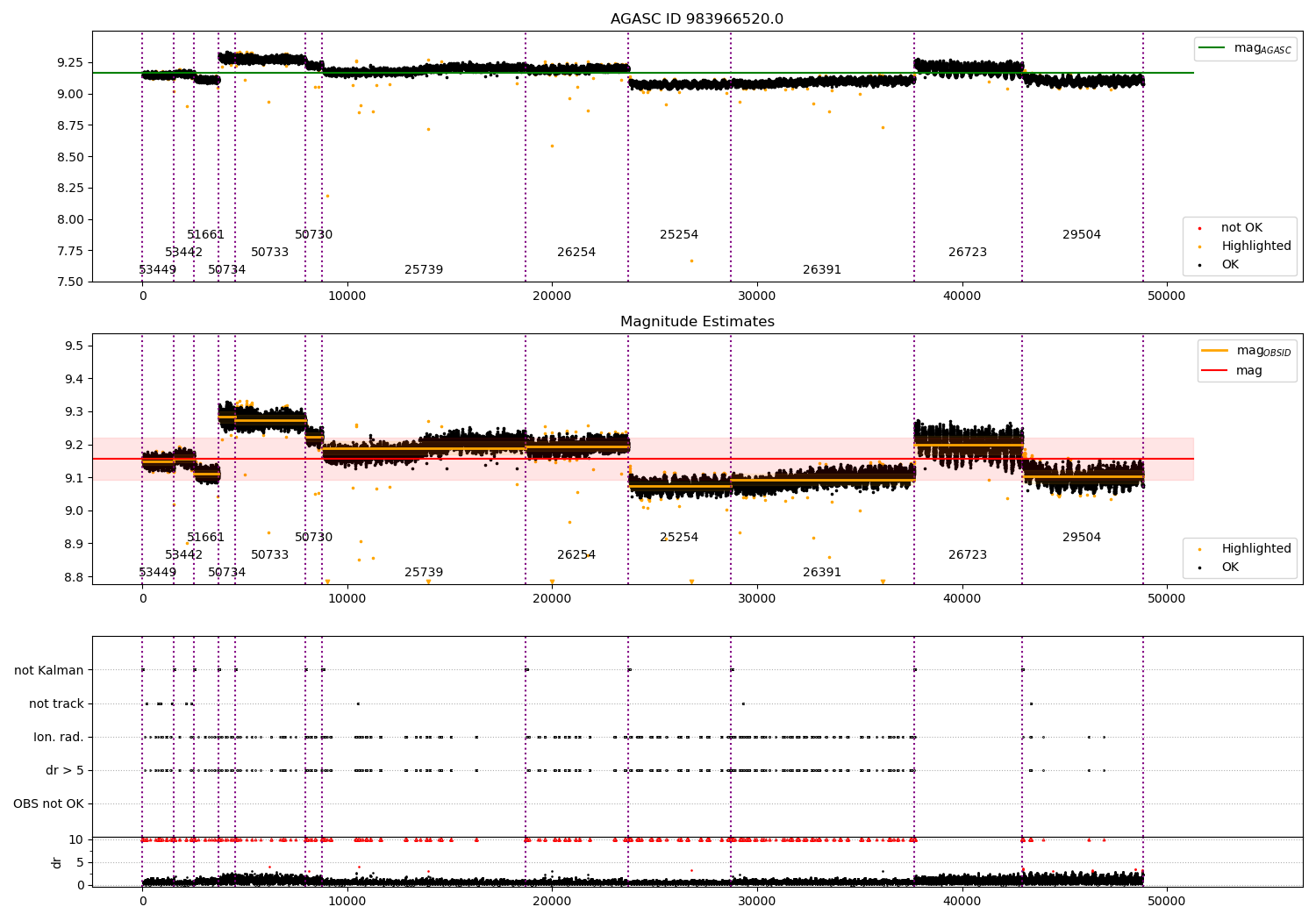Image resolution: width=1316 pixels, height=921 pixels.
Task: Select the 8.50 y-axis tick label
Action: pos(70,157)
